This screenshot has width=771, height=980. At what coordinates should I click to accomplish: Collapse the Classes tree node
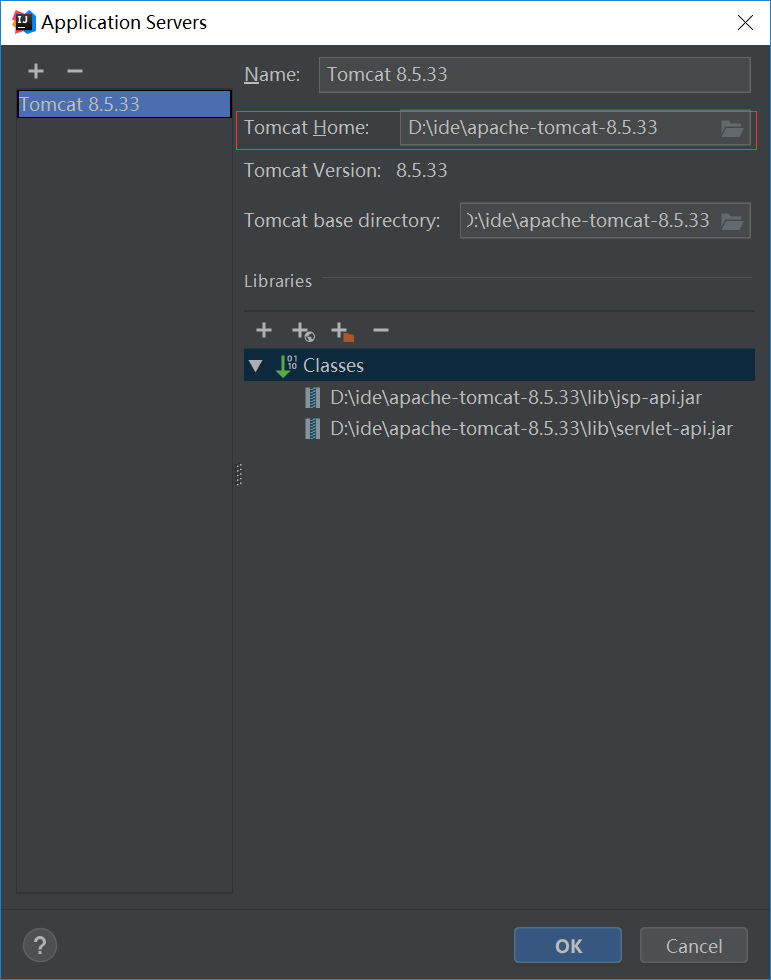coord(256,366)
